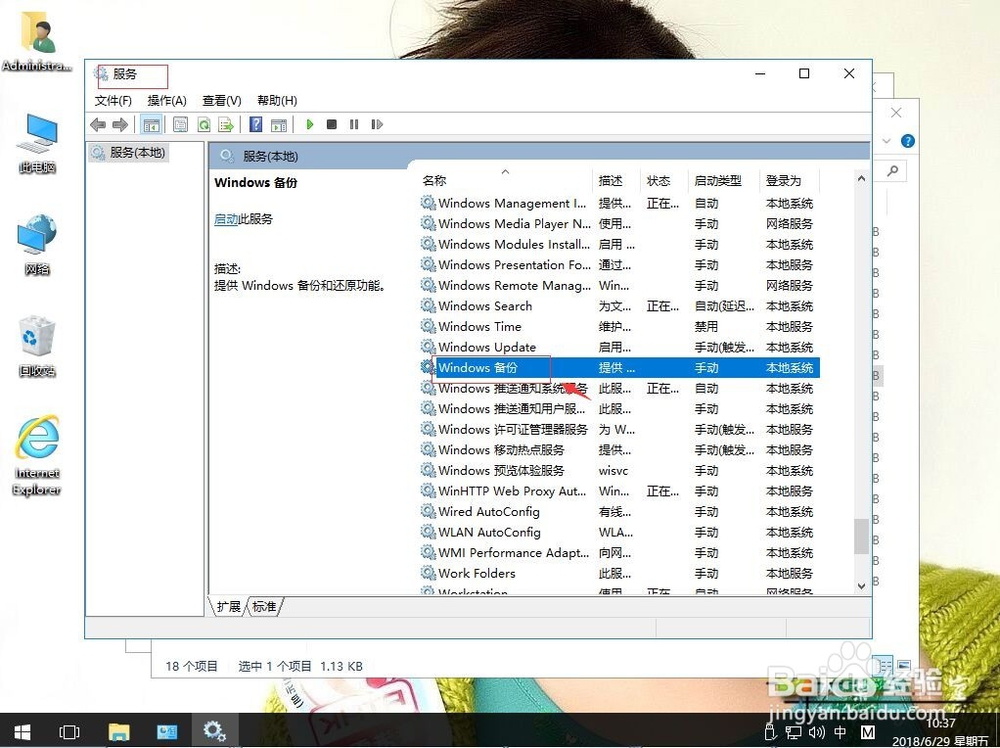1000x748 pixels.
Task: Open the 查看(V) menu
Action: [221, 100]
